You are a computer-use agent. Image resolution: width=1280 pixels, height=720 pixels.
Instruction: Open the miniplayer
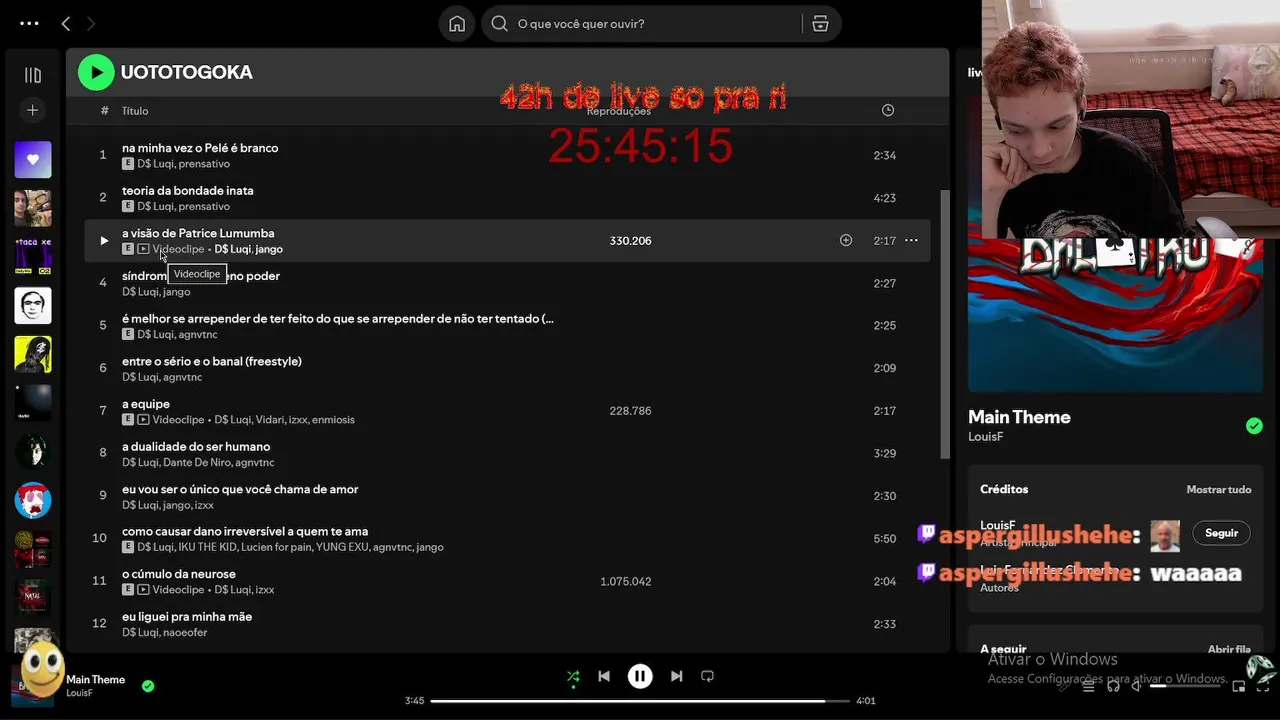click(x=1239, y=686)
